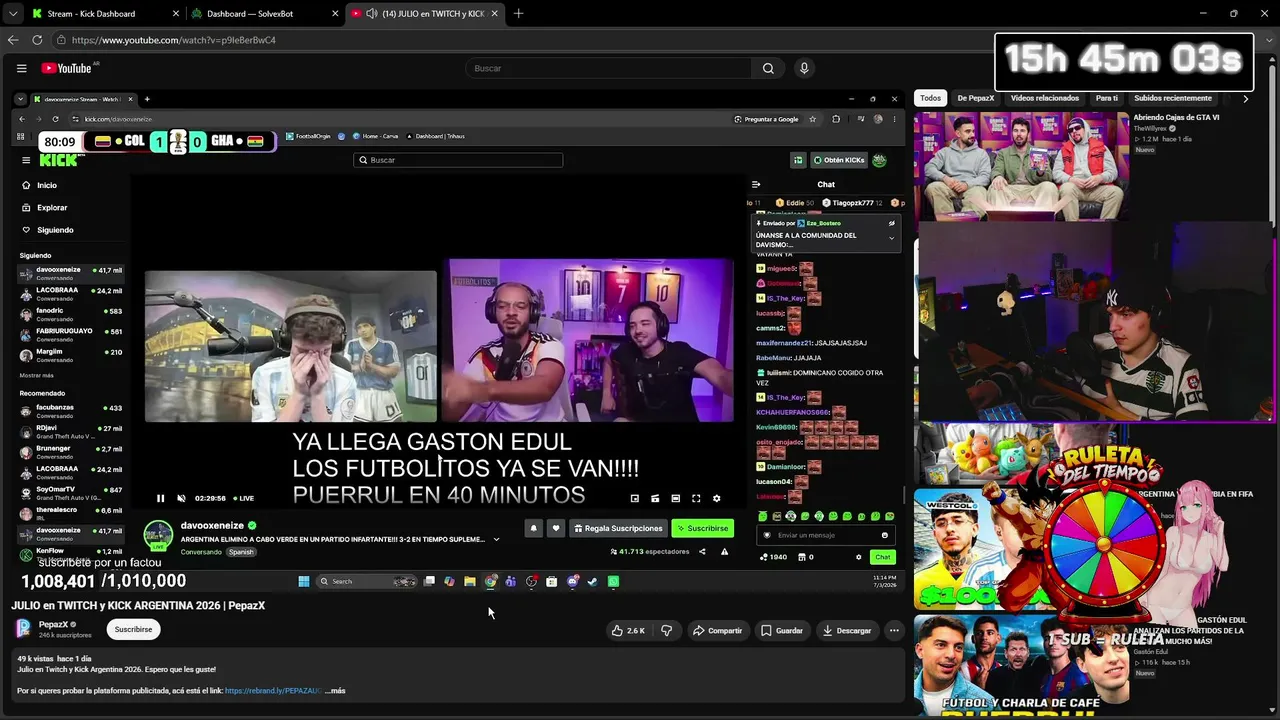This screenshot has width=1280, height=720.
Task: Like the video with the thumbs-up button
Action: 628,630
